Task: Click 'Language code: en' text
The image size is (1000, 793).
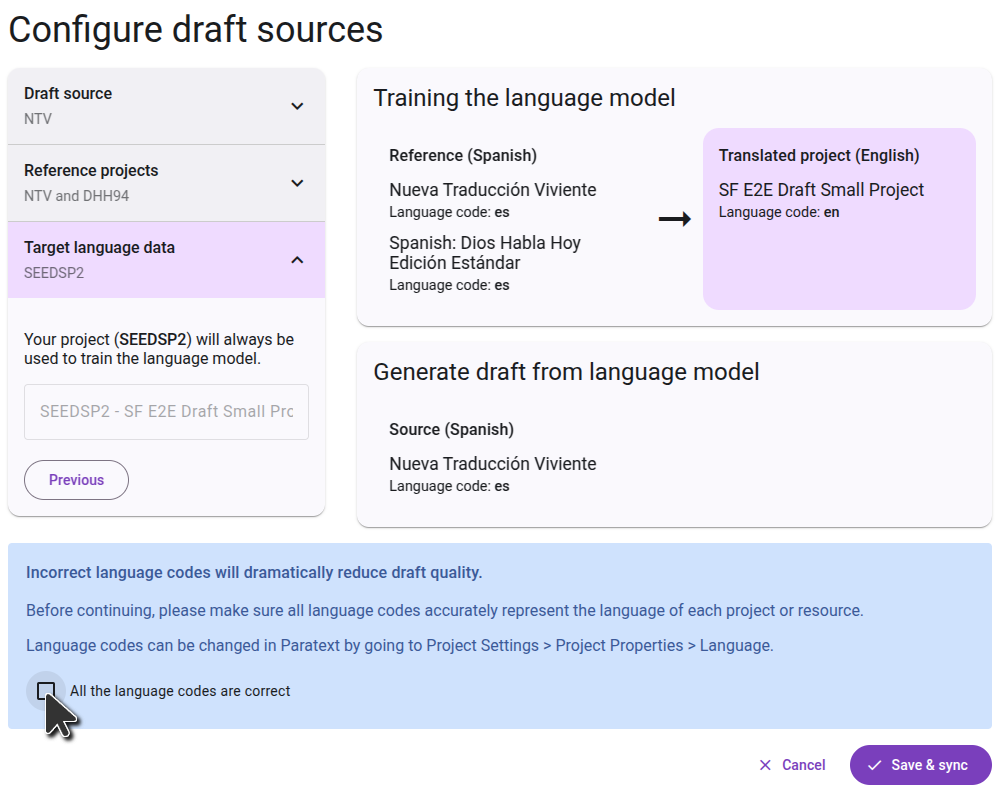Action: (779, 212)
